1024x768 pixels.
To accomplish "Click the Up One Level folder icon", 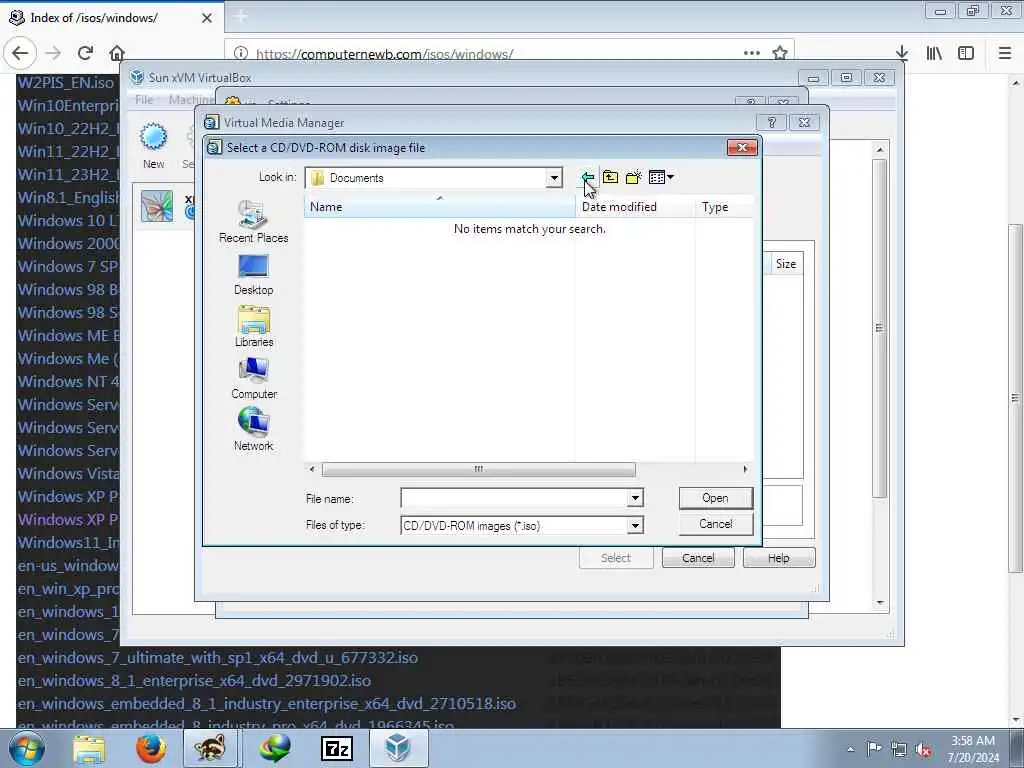I will [x=611, y=177].
